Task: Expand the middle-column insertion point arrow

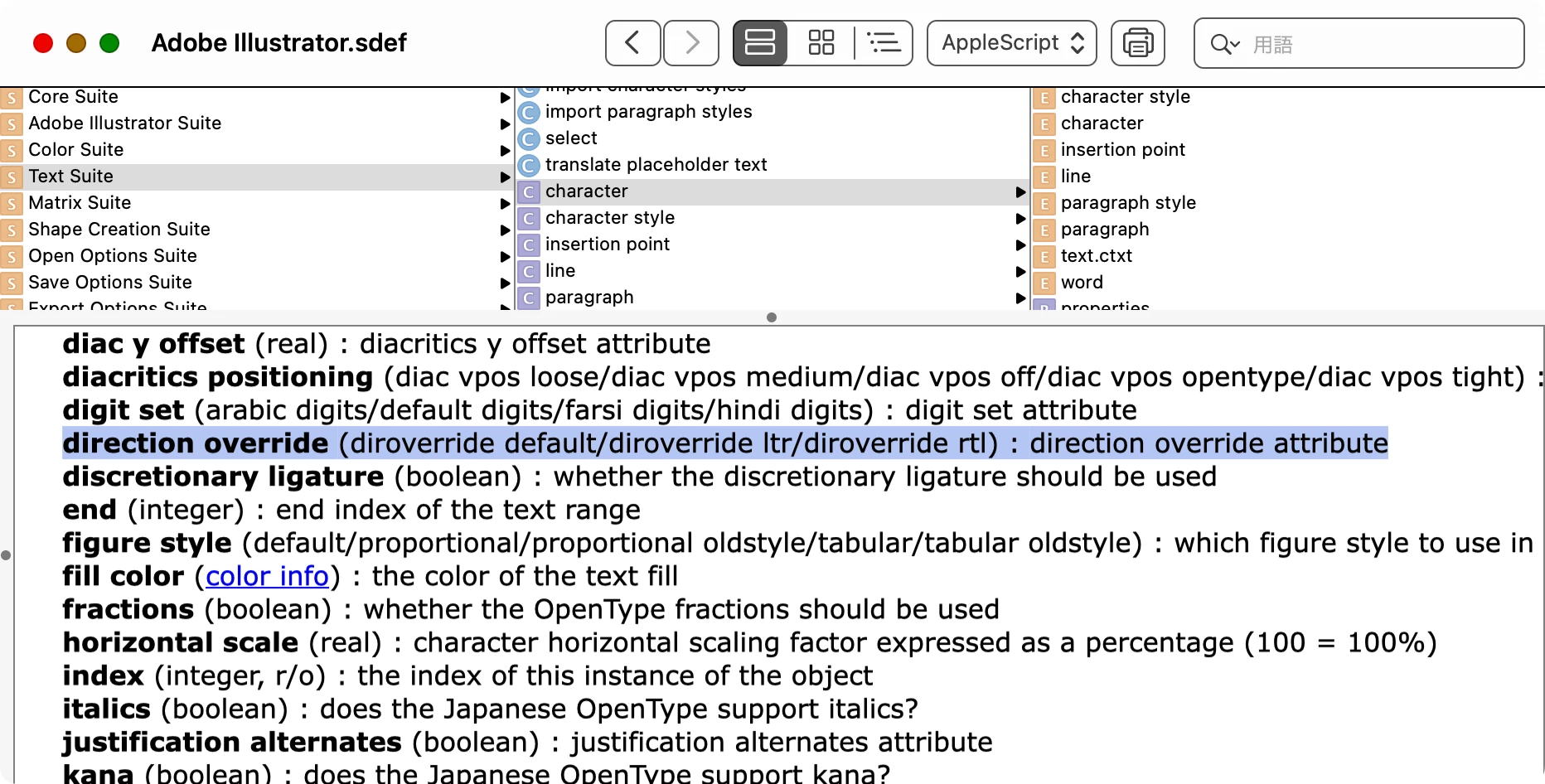Action: tap(1020, 245)
